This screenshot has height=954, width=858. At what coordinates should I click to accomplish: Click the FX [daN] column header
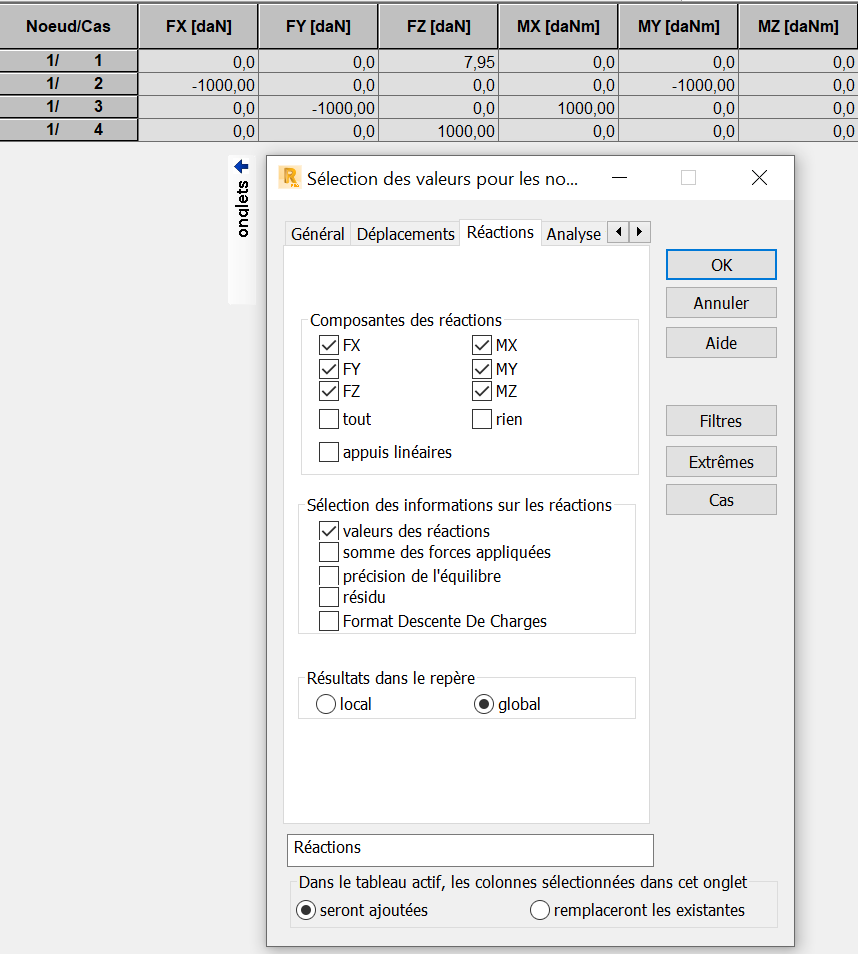pos(198,26)
